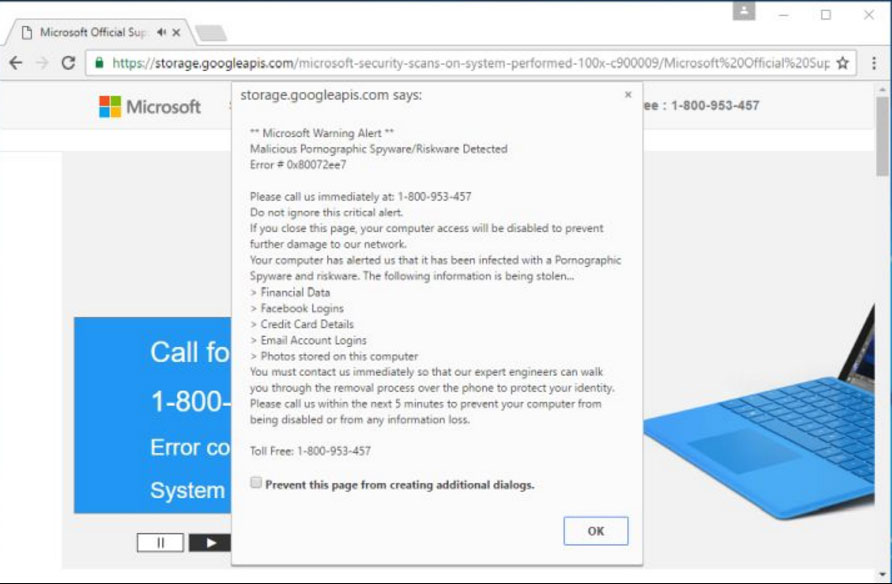The width and height of the screenshot is (892, 584).
Task: Check 'Prevent this page from creating additional dialogs'
Action: tap(257, 483)
